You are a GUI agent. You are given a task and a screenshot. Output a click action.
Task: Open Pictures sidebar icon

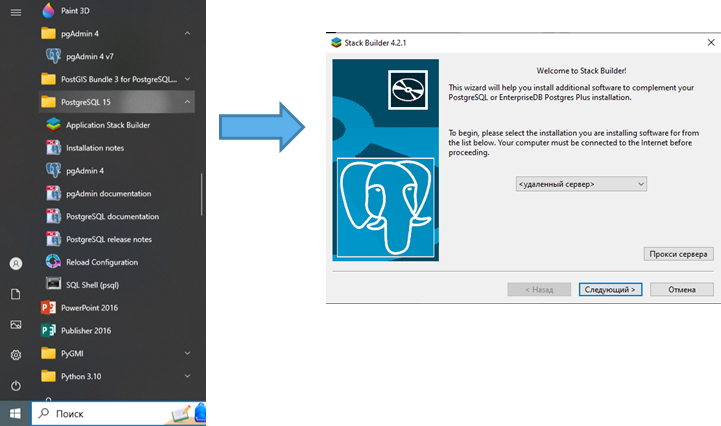(16, 325)
